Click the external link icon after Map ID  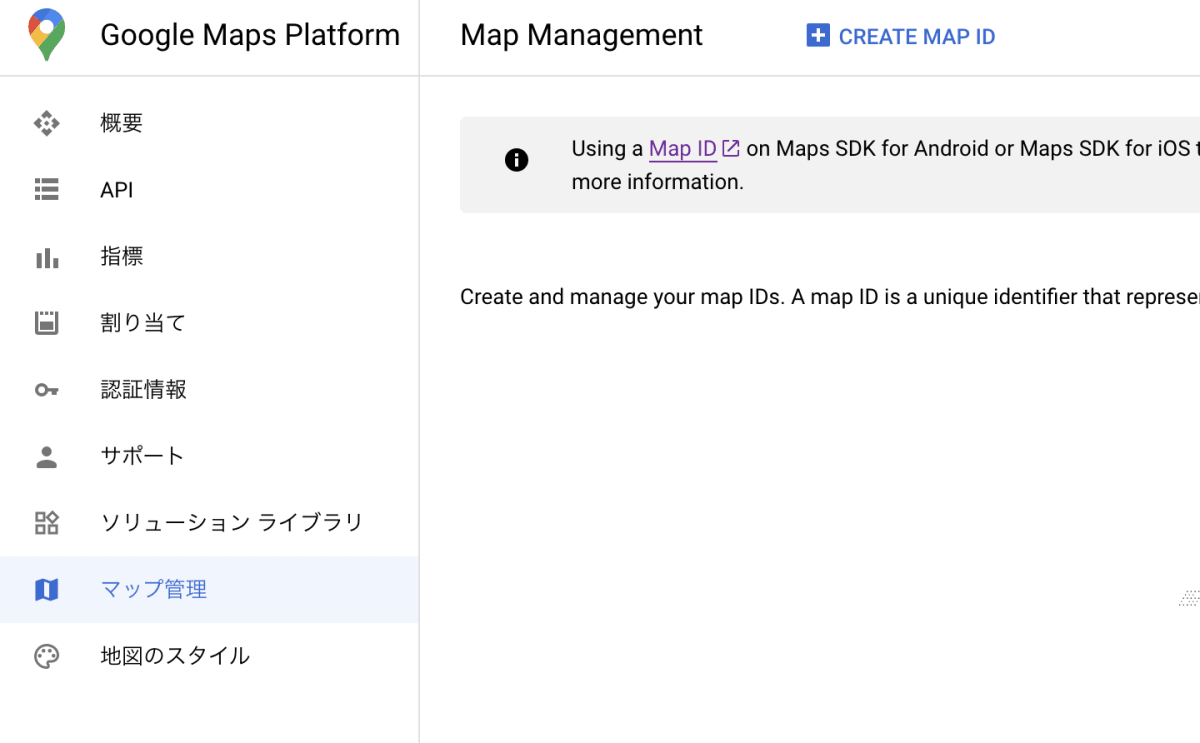tap(731, 149)
